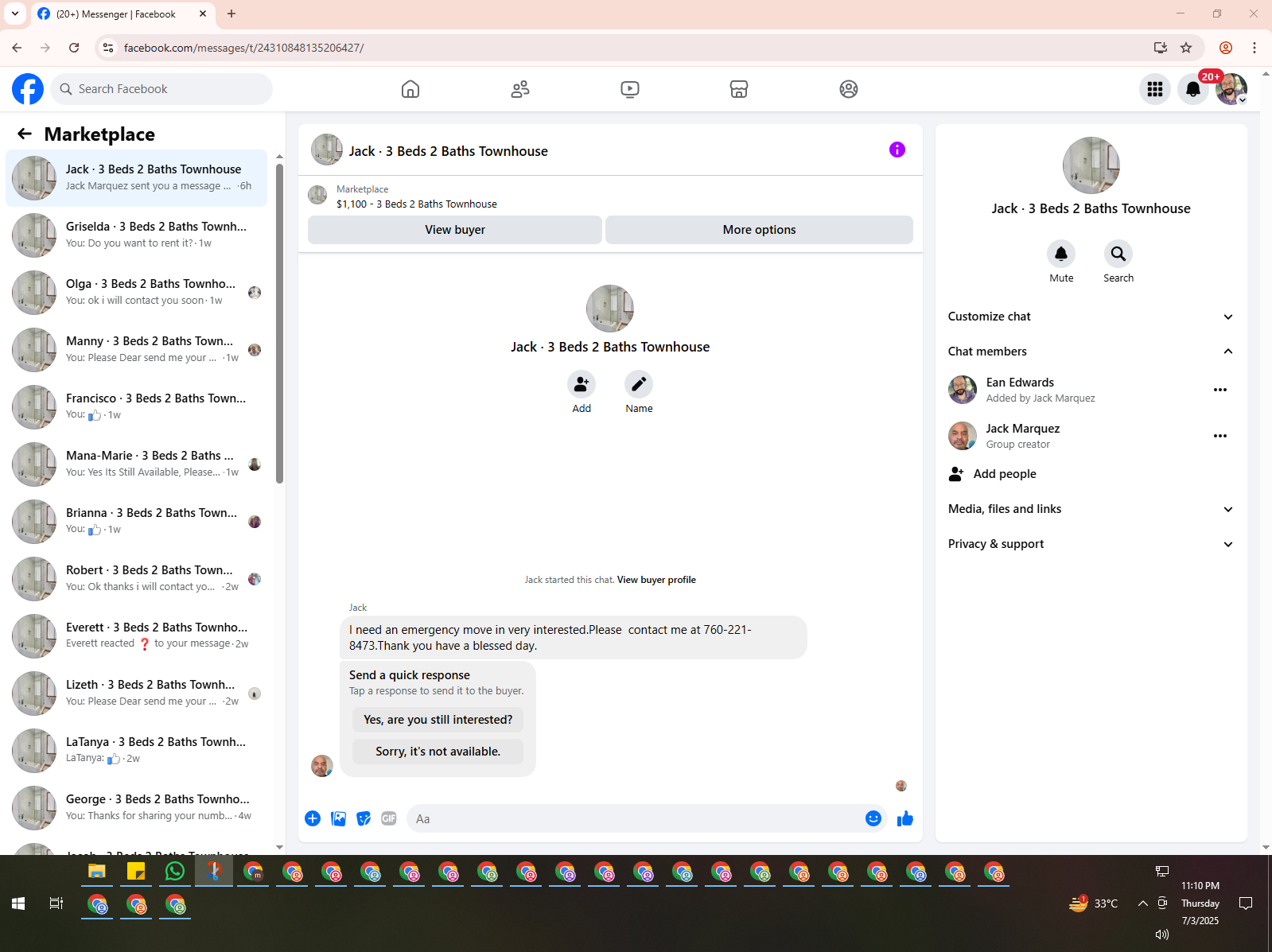This screenshot has height=952, width=1272.
Task: Open George conversation in chat list
Action: [x=137, y=808]
